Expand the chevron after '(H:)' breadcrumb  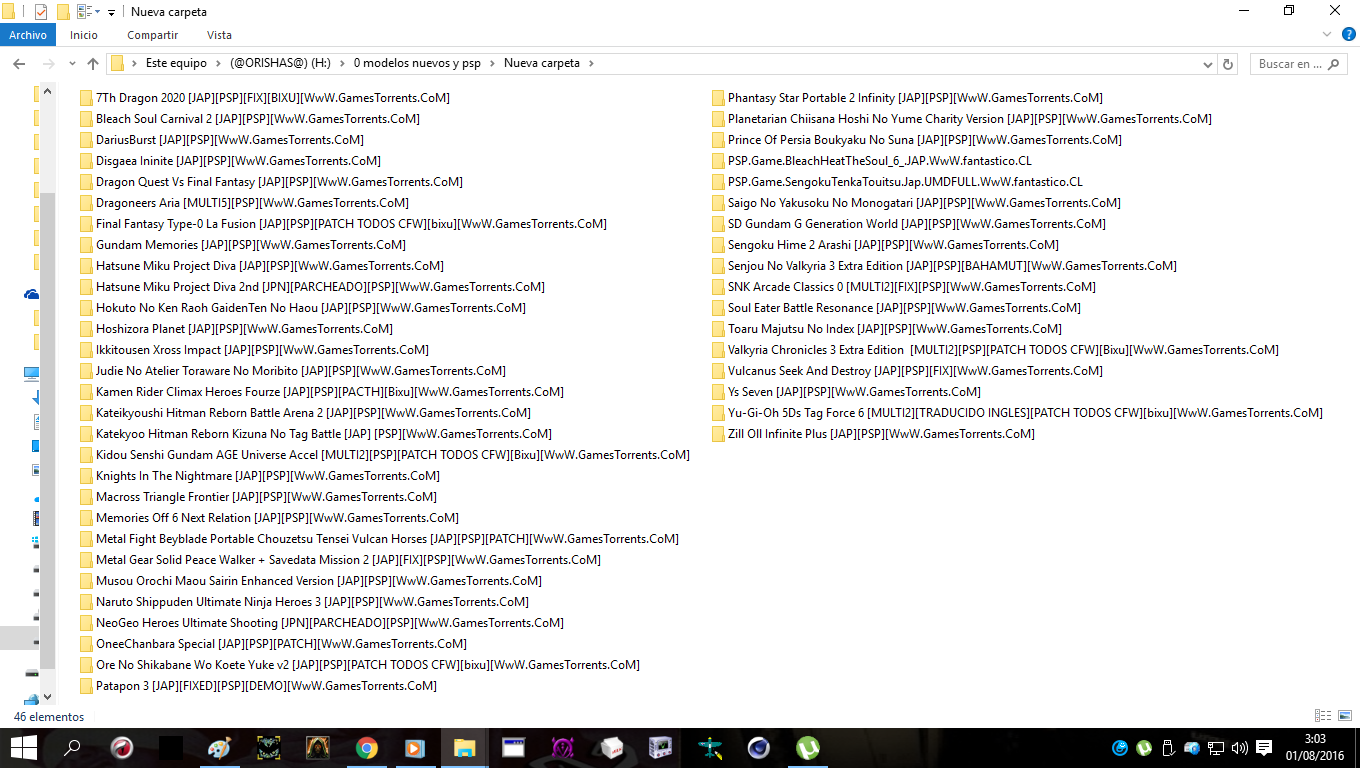(x=342, y=63)
